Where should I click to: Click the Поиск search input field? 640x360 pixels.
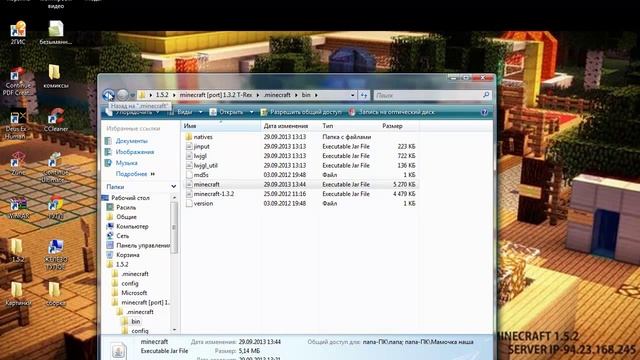click(428, 95)
